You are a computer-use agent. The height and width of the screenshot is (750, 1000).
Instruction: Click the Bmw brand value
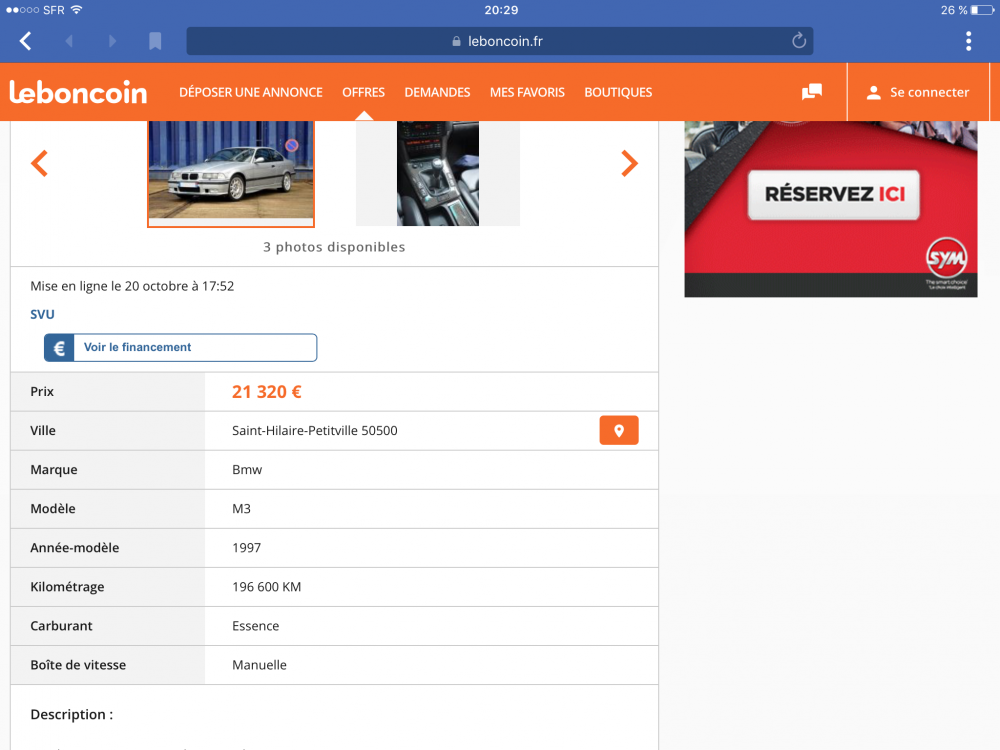coord(247,470)
